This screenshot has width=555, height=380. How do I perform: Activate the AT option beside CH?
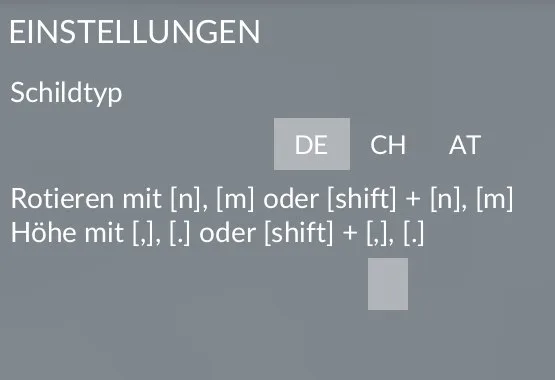click(x=465, y=144)
